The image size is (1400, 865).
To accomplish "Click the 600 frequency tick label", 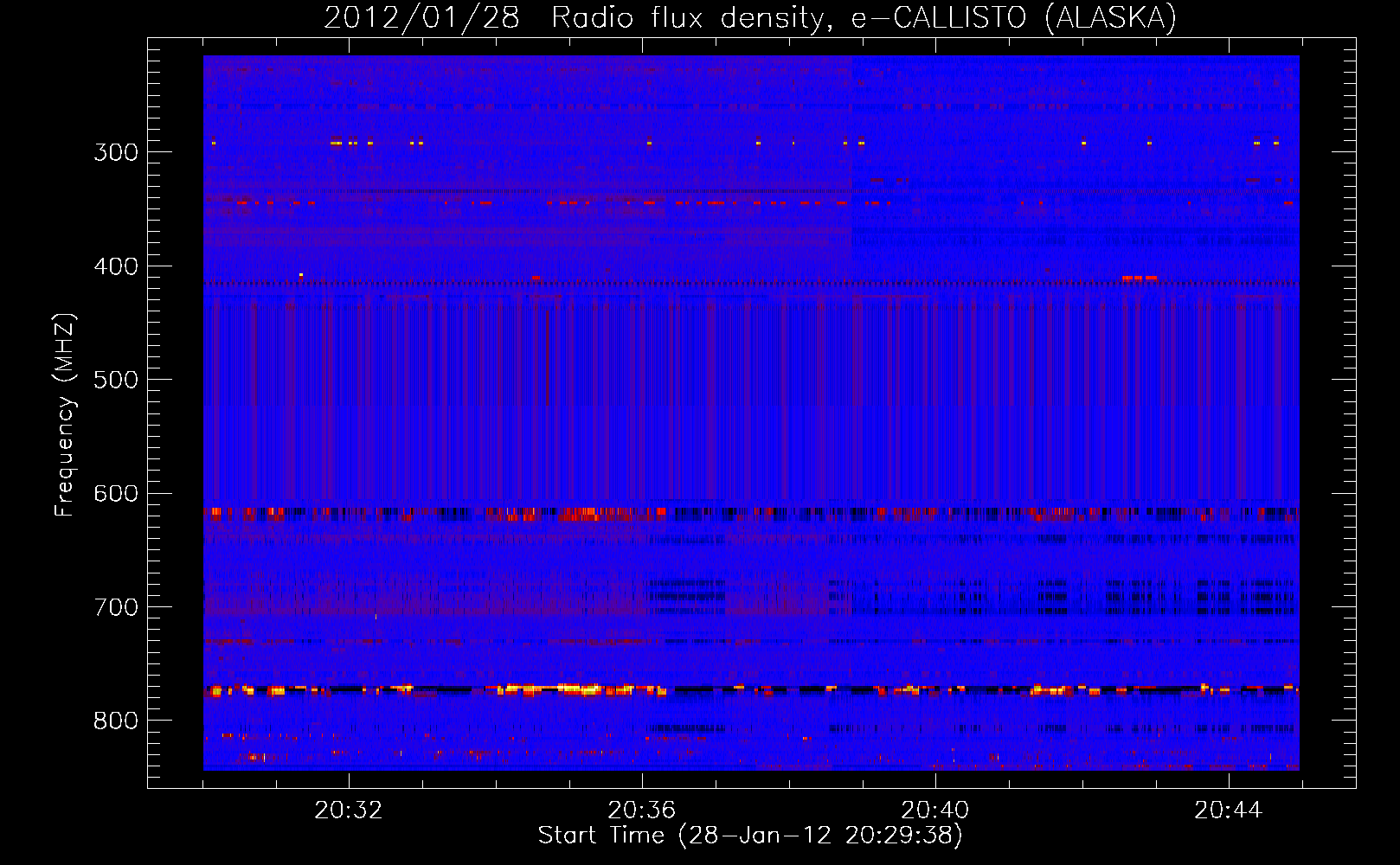I will (116, 494).
